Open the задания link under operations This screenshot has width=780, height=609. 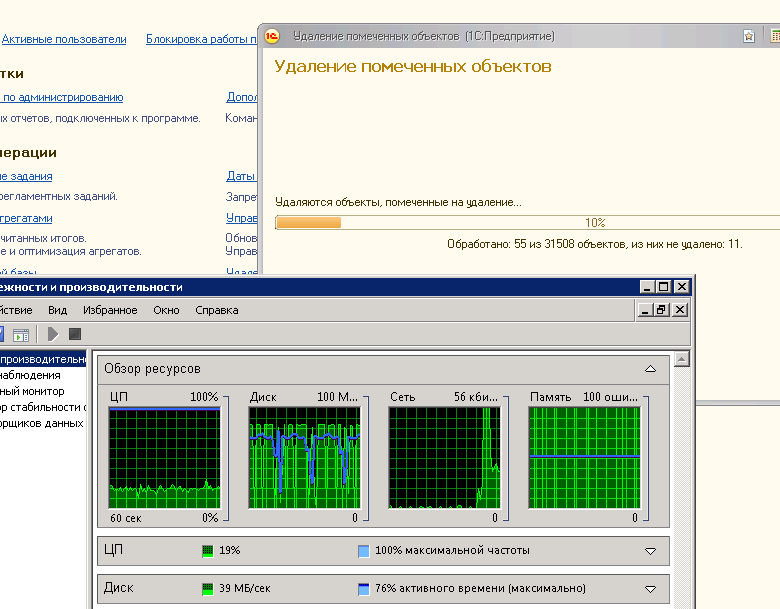tap(26, 176)
